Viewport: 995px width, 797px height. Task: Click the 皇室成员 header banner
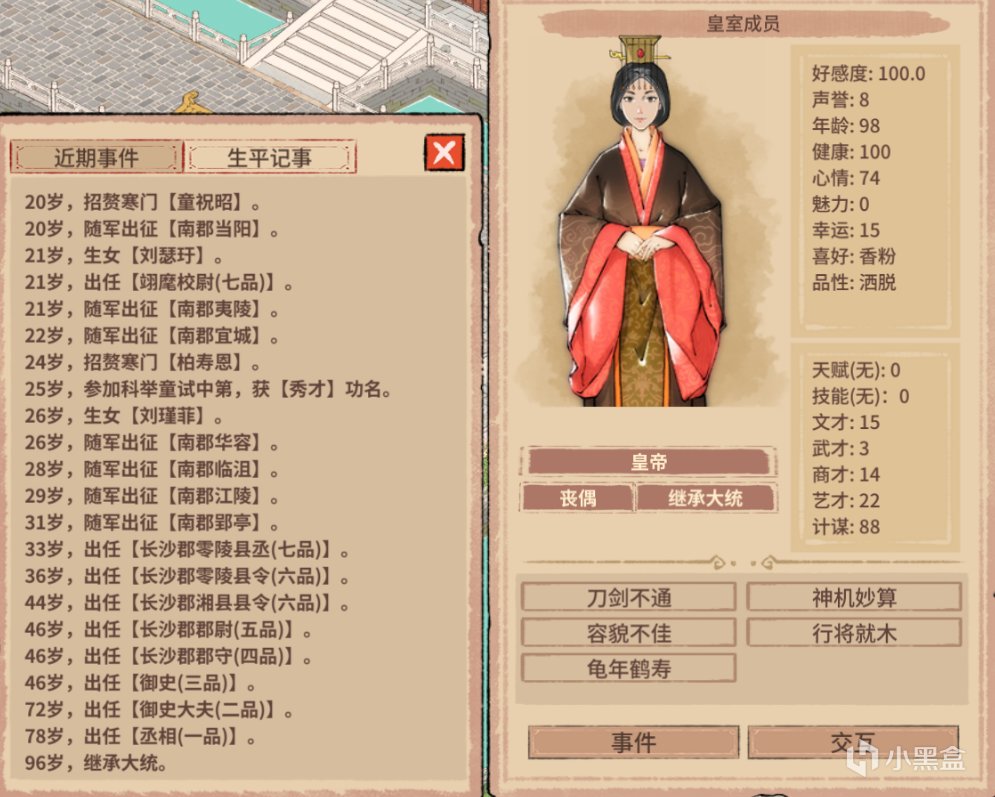click(744, 23)
